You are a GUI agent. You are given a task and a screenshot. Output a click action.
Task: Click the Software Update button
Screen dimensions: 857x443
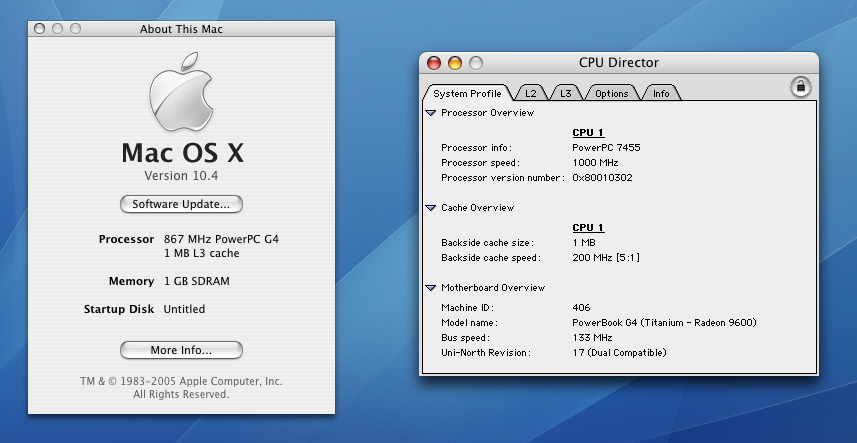pyautogui.click(x=181, y=204)
